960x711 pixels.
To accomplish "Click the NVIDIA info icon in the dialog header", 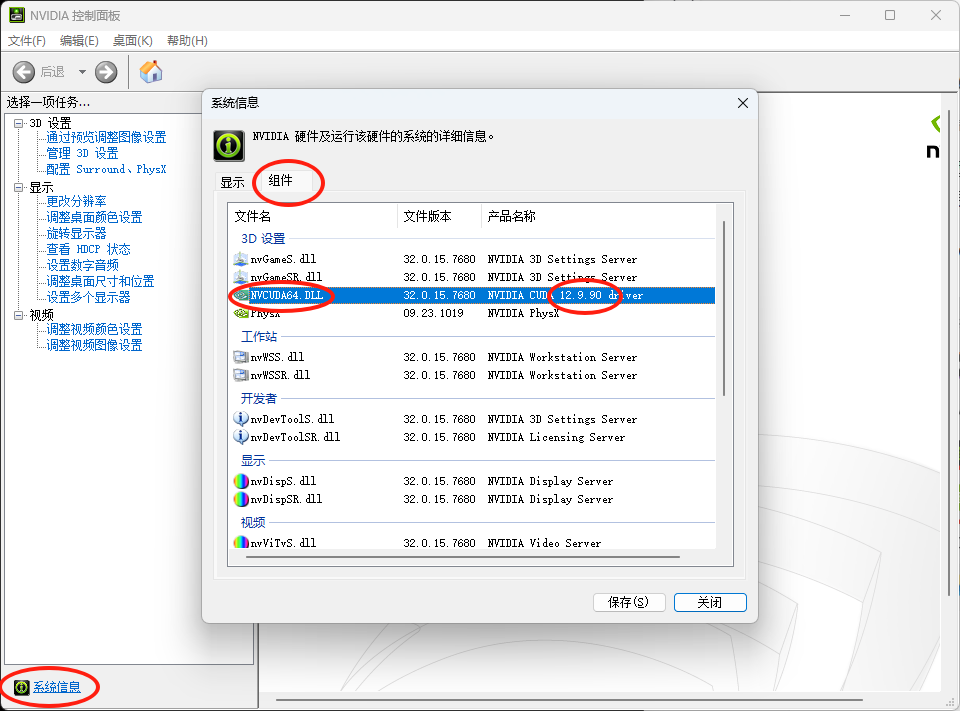I will (228, 145).
